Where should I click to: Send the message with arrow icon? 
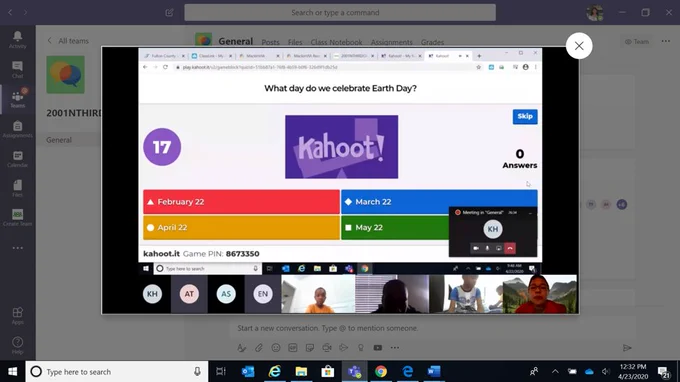627,348
